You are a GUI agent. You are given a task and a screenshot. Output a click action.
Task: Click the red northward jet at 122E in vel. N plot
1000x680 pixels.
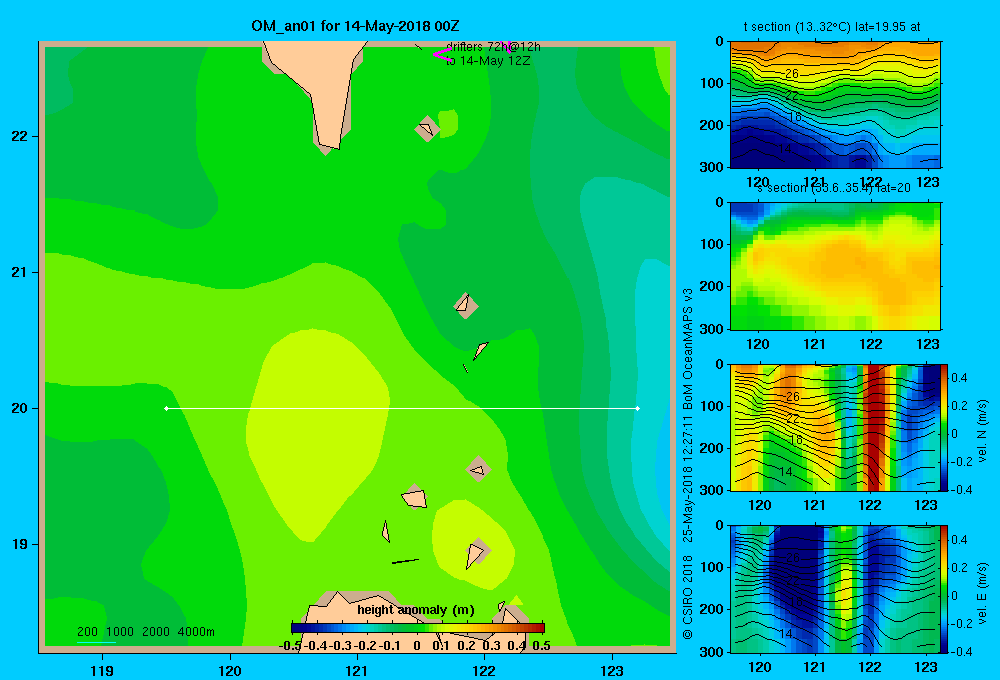[874, 427]
